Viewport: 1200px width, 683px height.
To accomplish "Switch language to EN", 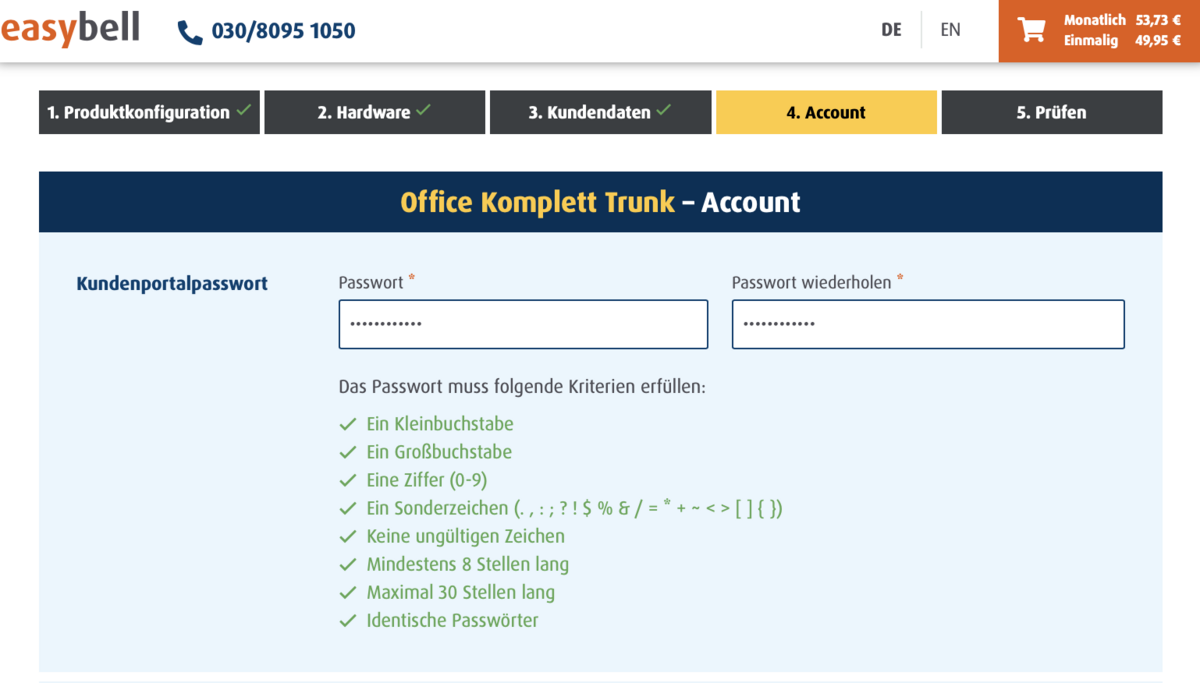I will coord(950,30).
